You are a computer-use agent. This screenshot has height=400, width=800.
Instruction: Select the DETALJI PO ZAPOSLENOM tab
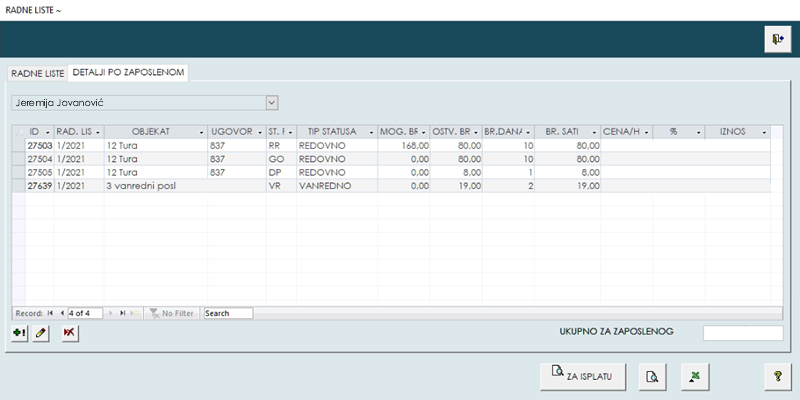click(127, 73)
